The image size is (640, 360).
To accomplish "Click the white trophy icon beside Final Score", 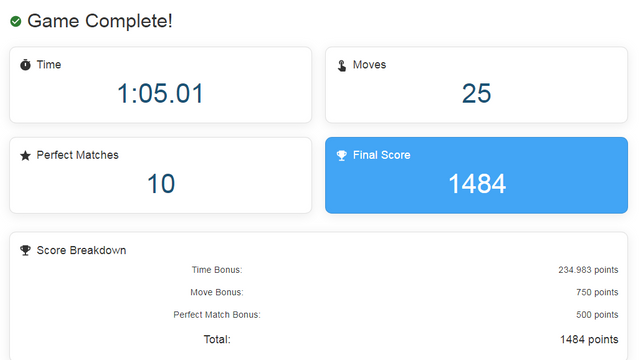I will [x=342, y=156].
